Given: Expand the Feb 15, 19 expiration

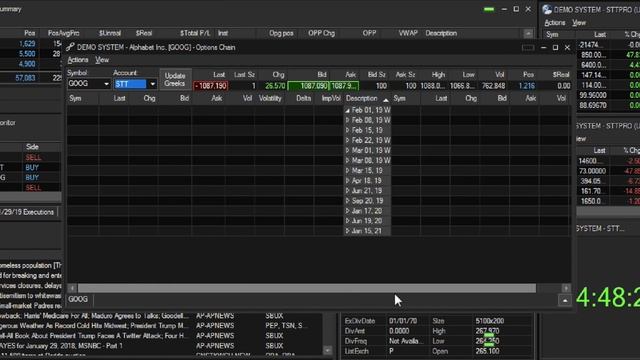Looking at the screenshot, I should (347, 130).
